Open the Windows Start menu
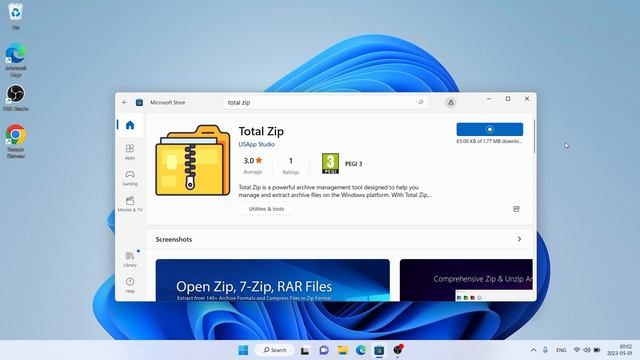640x360 pixels. pyautogui.click(x=243, y=350)
